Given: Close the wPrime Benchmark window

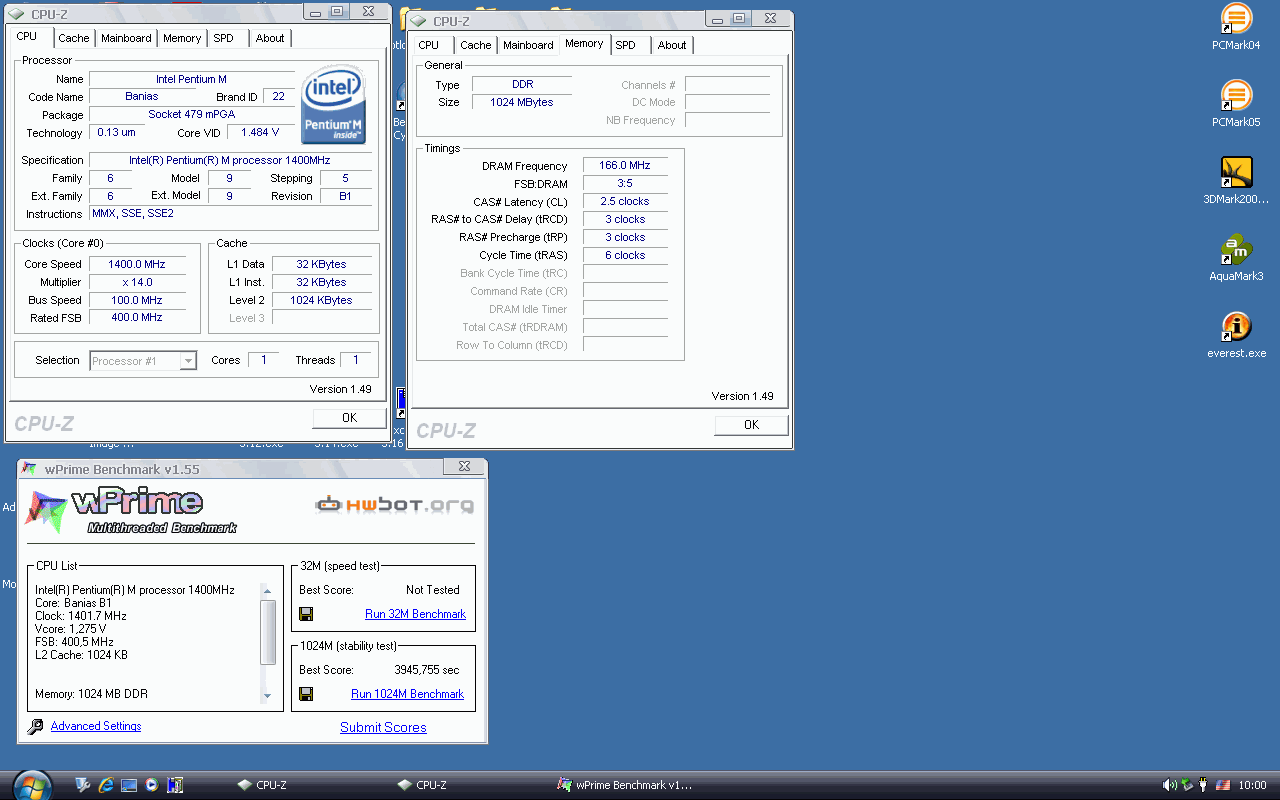Looking at the screenshot, I should [463, 467].
